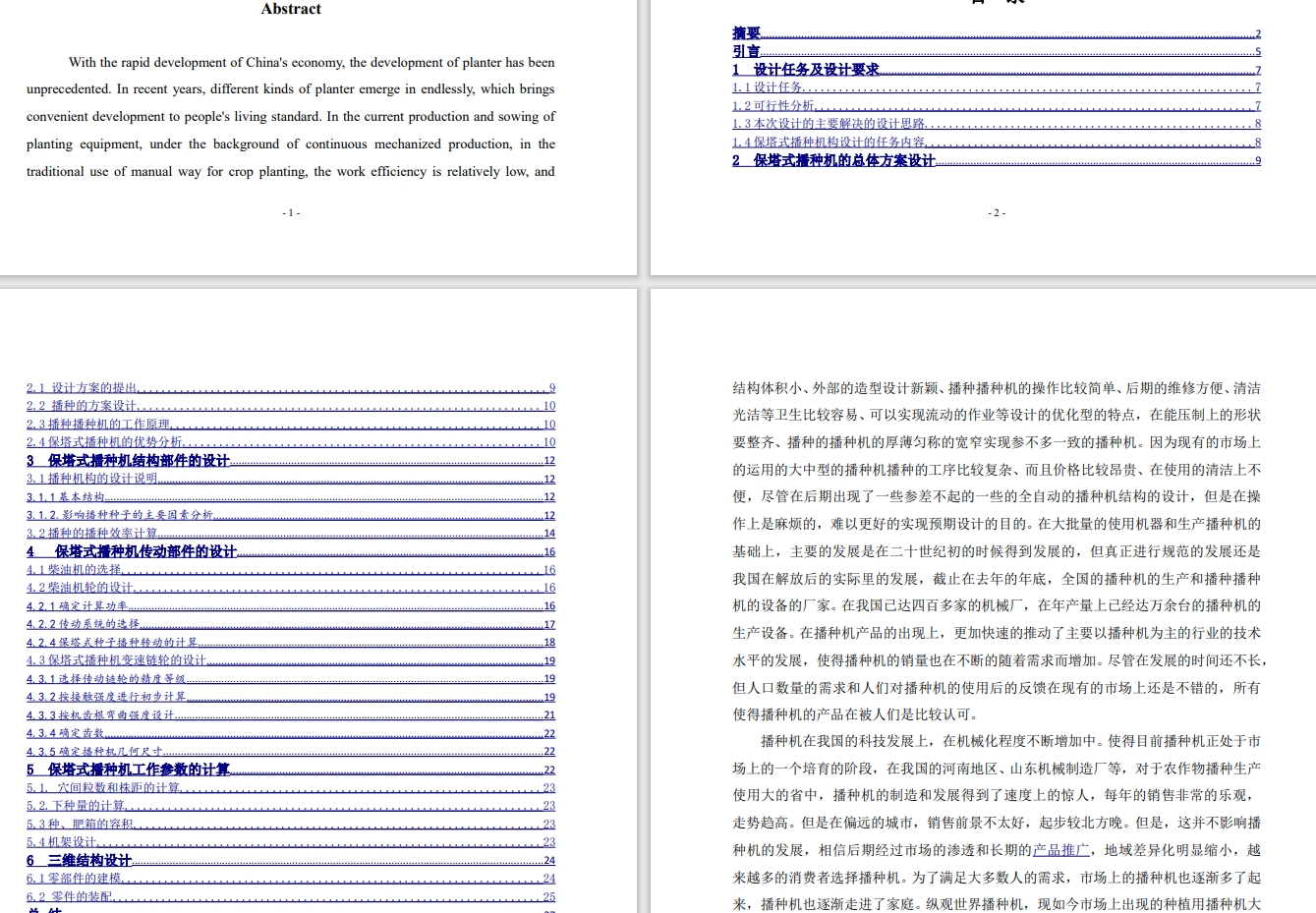This screenshot has width=1316, height=913.
Task: Go to chapter 1 设计任务及设计要求
Action: pos(996,70)
